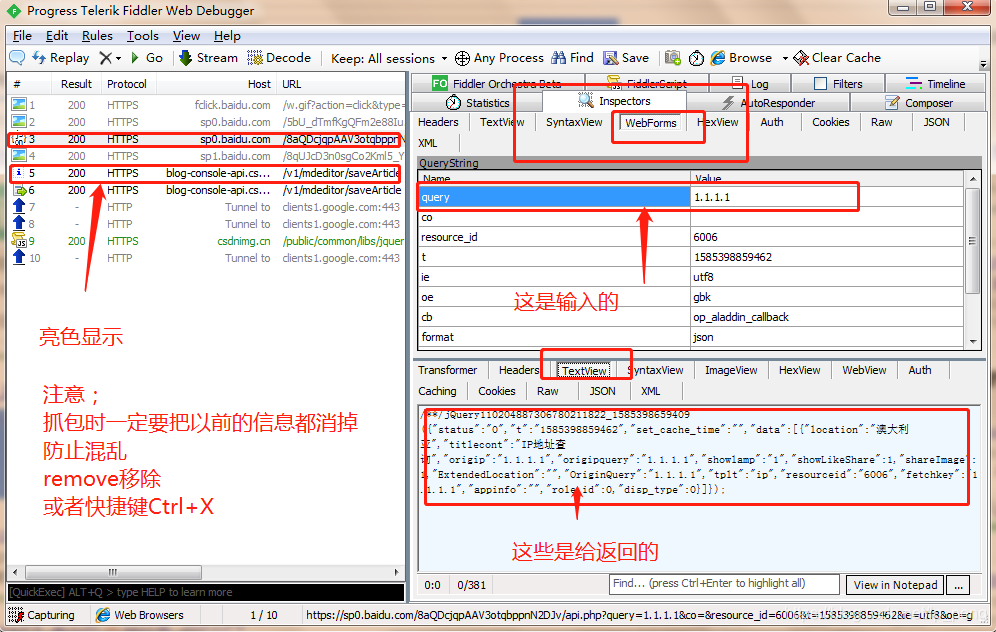Replay the selected session

pyautogui.click(x=60, y=58)
